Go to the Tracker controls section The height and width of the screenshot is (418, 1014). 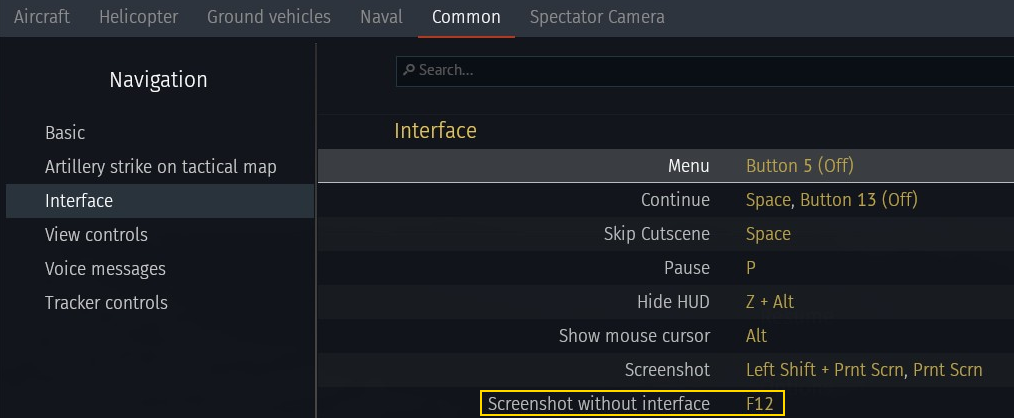tap(106, 303)
